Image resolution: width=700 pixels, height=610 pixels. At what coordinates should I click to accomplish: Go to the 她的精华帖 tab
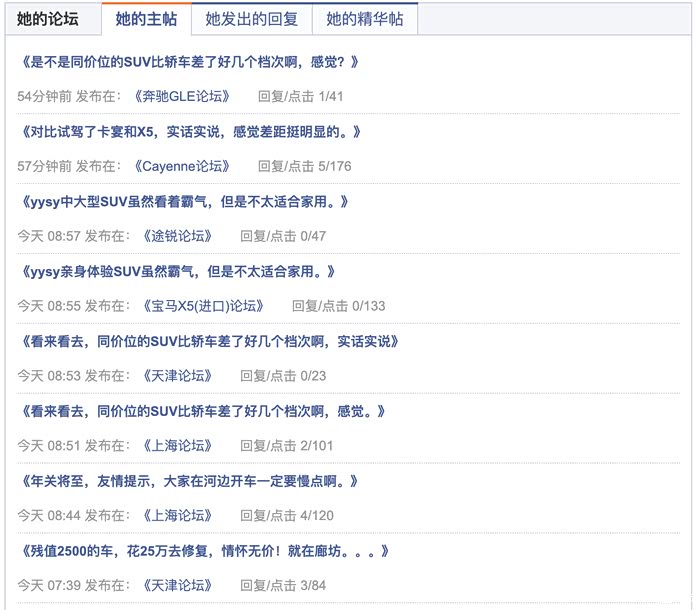point(365,18)
